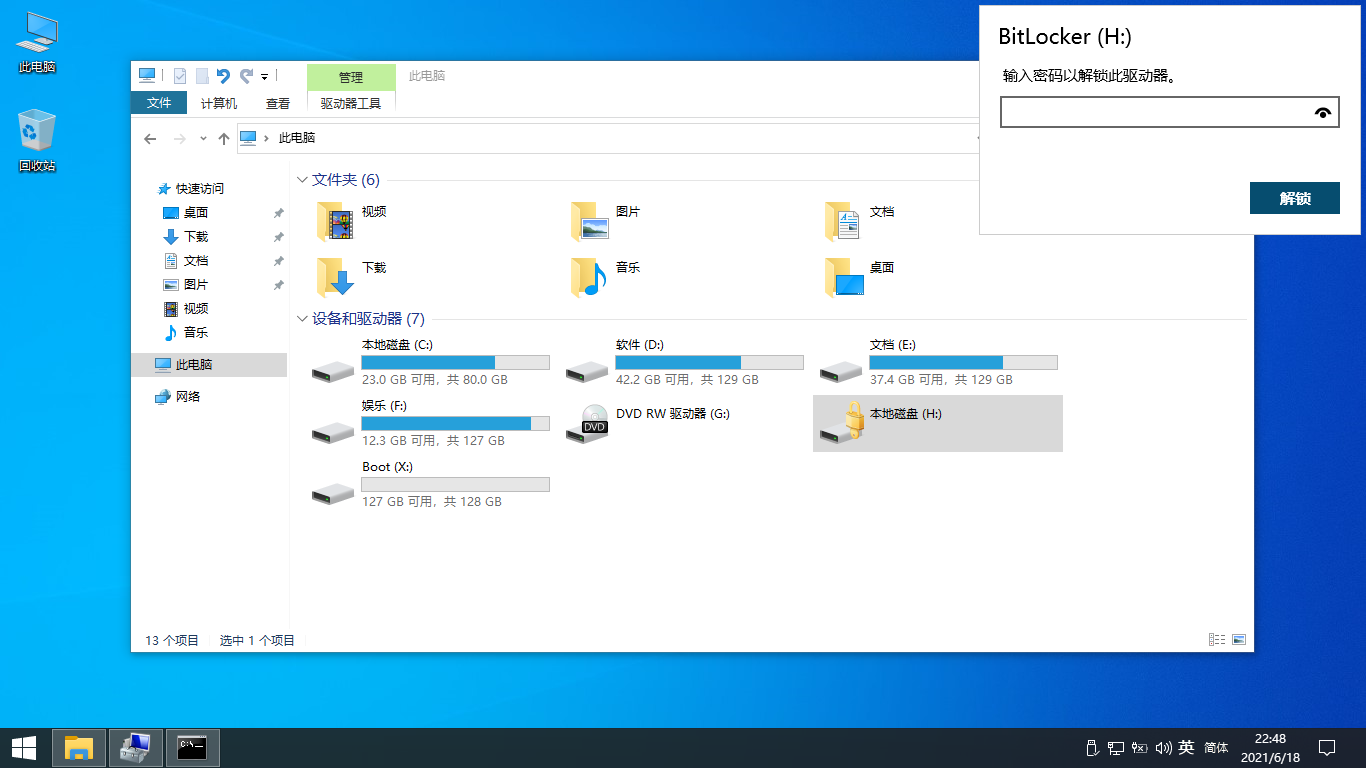Open the 图片 folder in main pane
This screenshot has height=768, width=1366.
tap(606, 221)
